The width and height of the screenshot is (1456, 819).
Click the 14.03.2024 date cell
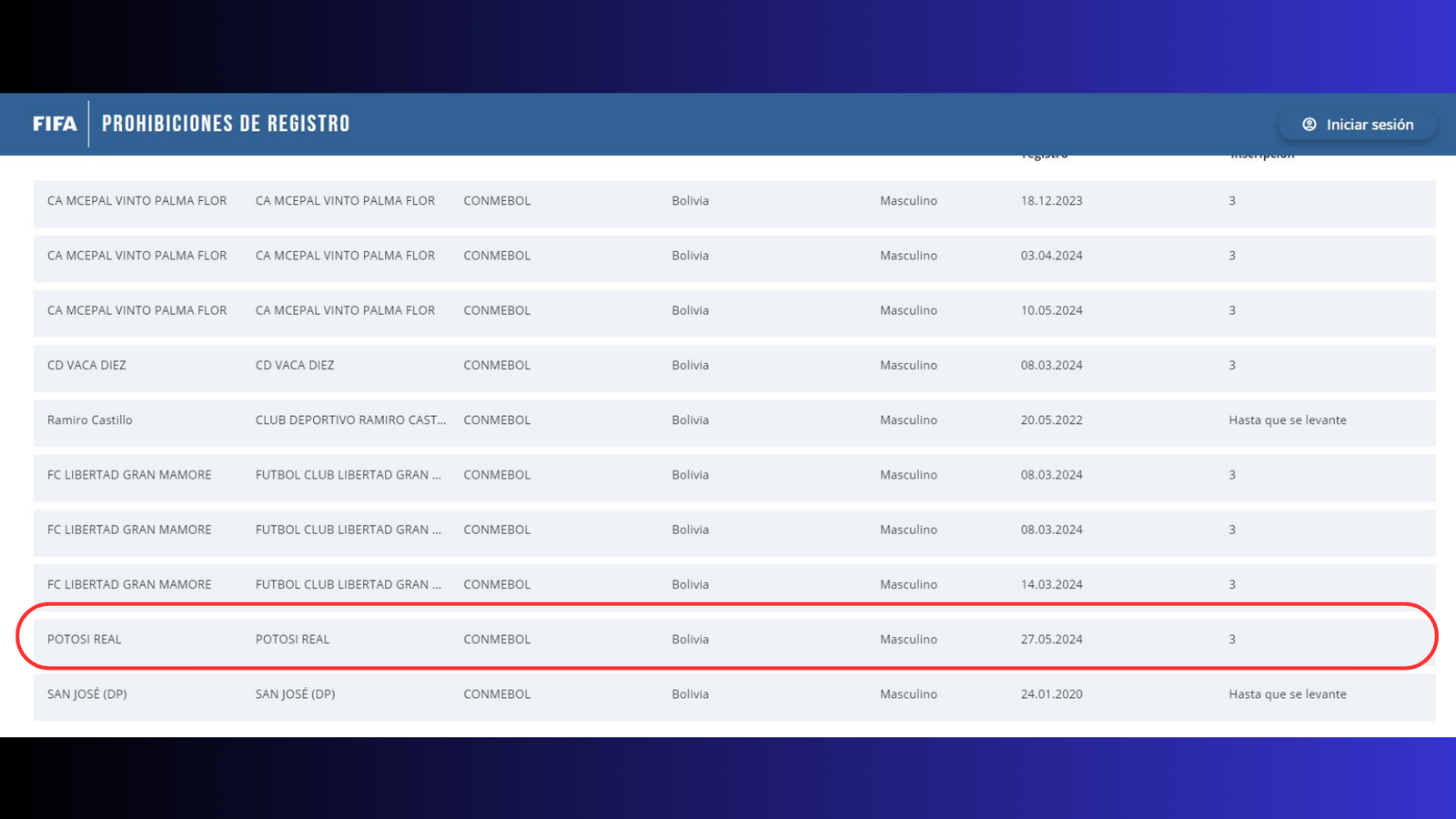1051,584
